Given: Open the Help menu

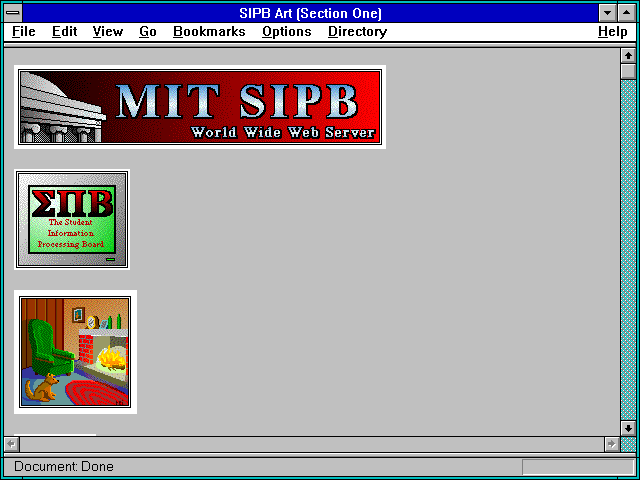Looking at the screenshot, I should [x=613, y=31].
